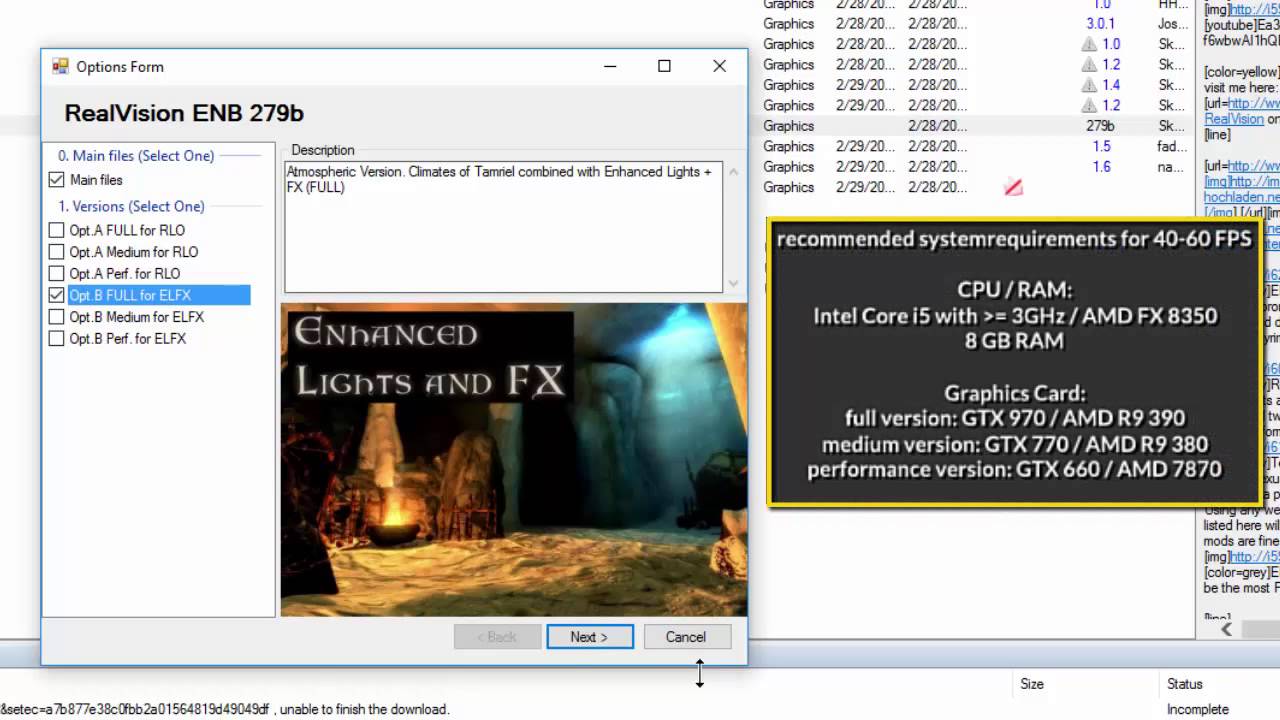Viewport: 1280px width, 720px height.
Task: Click the version 3.0.1 cell
Action: tap(1101, 24)
